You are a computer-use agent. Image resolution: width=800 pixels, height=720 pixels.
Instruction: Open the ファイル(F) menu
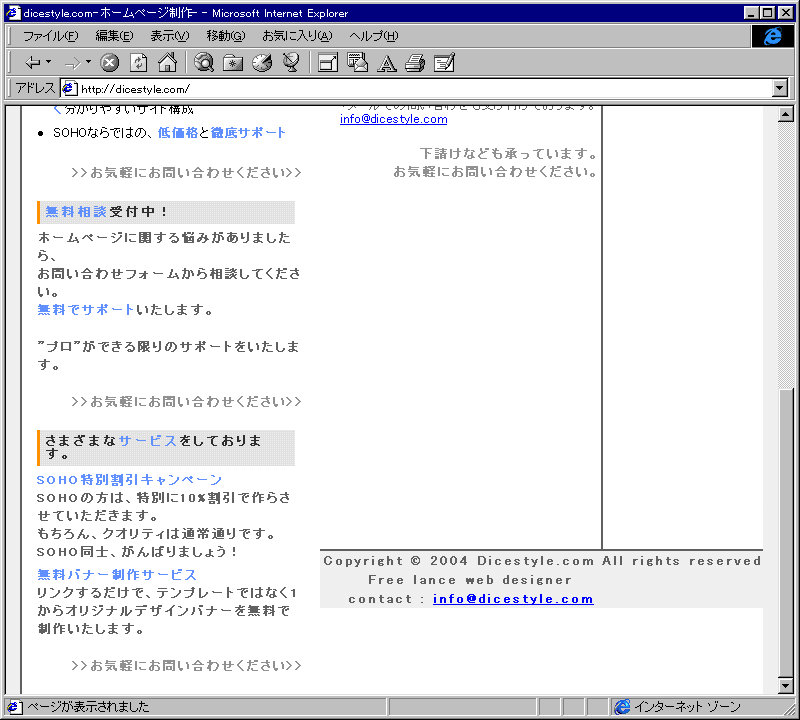51,36
